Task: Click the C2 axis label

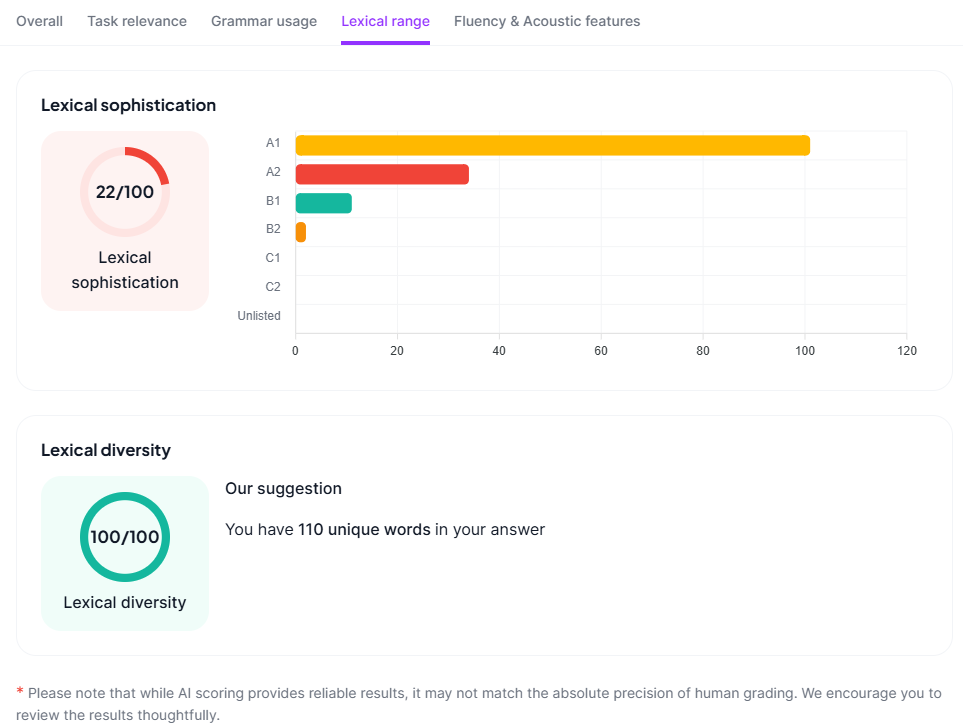Action: coord(273,287)
